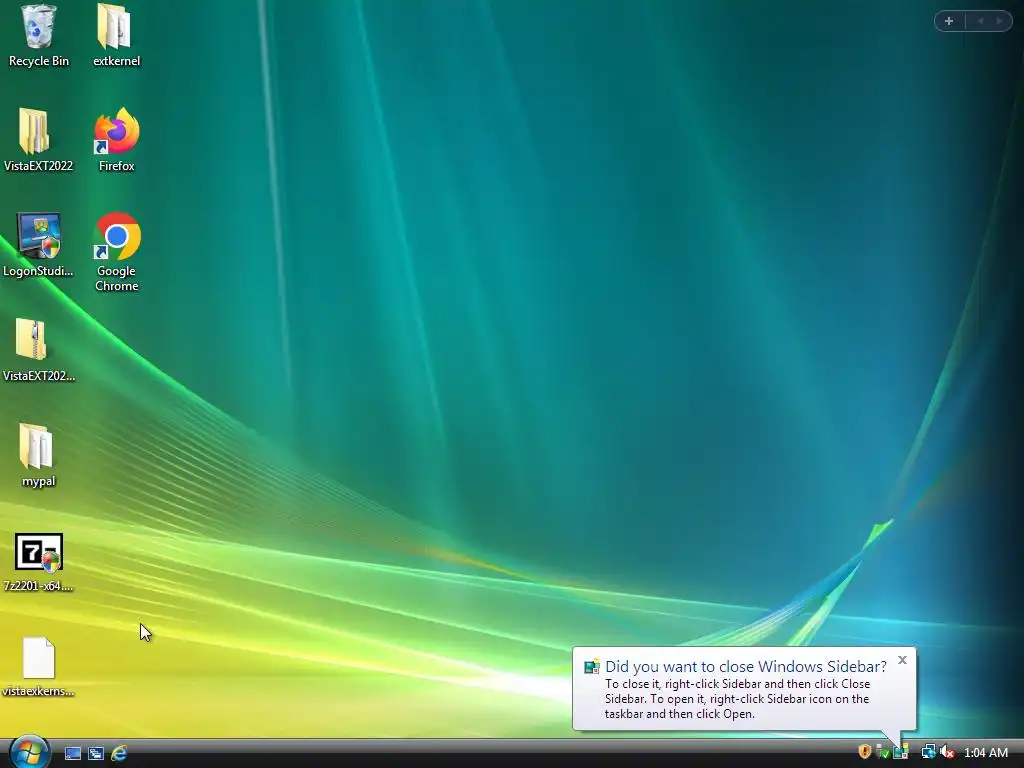Click the Windows Sidebar tray icon
Image resolution: width=1024 pixels, height=768 pixels.
click(x=901, y=752)
